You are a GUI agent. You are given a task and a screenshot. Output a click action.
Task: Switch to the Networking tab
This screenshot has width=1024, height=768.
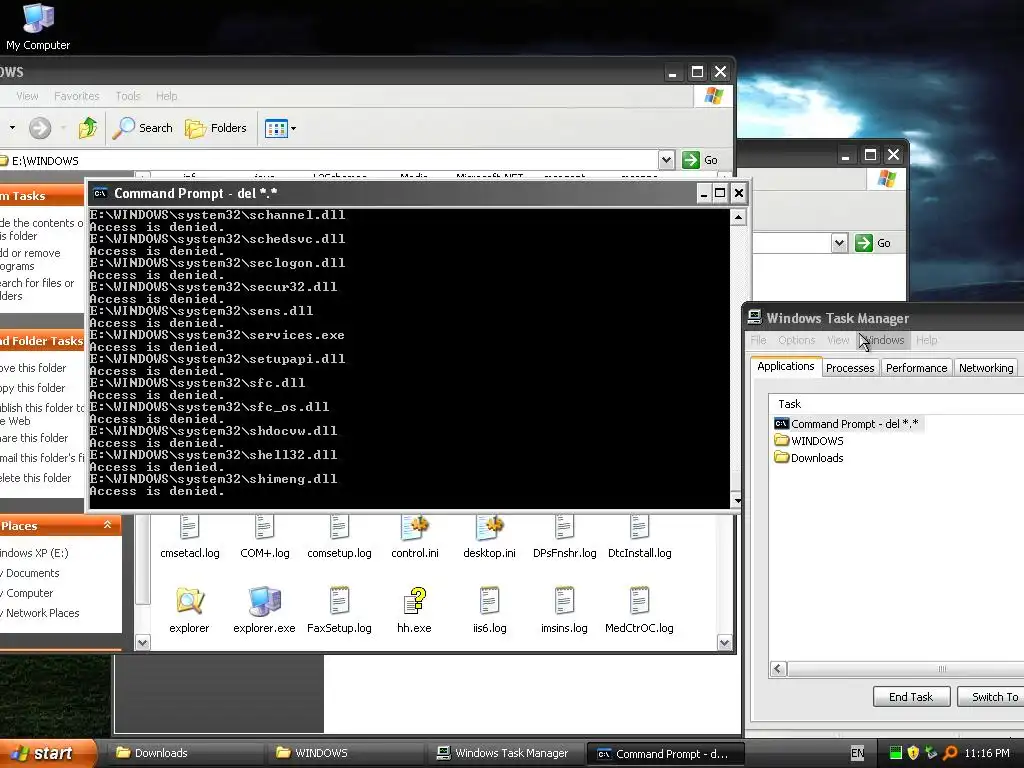click(x=986, y=368)
